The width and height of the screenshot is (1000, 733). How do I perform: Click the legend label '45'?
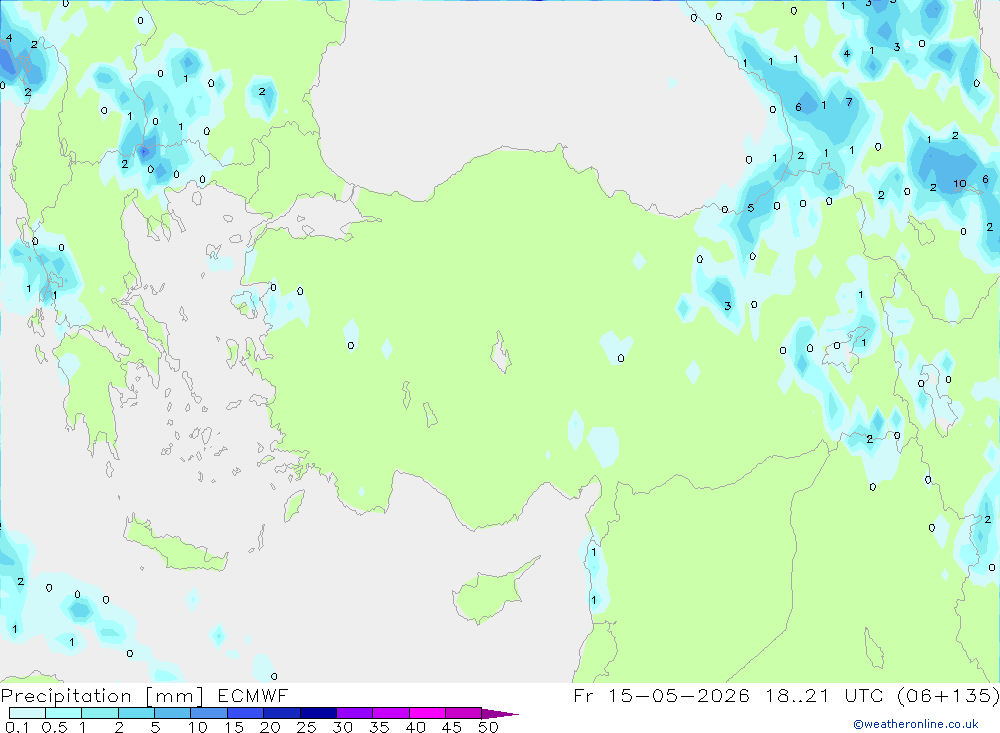(452, 727)
